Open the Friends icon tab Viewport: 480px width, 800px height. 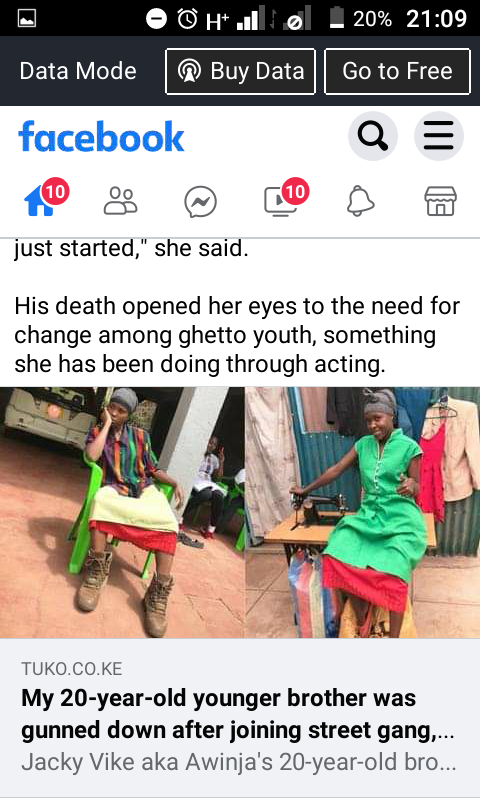pos(120,201)
